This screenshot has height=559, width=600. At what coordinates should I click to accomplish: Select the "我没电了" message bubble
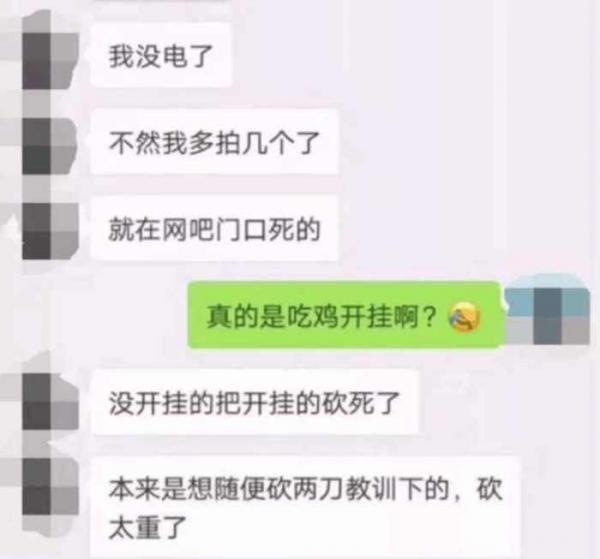pyautogui.click(x=161, y=56)
